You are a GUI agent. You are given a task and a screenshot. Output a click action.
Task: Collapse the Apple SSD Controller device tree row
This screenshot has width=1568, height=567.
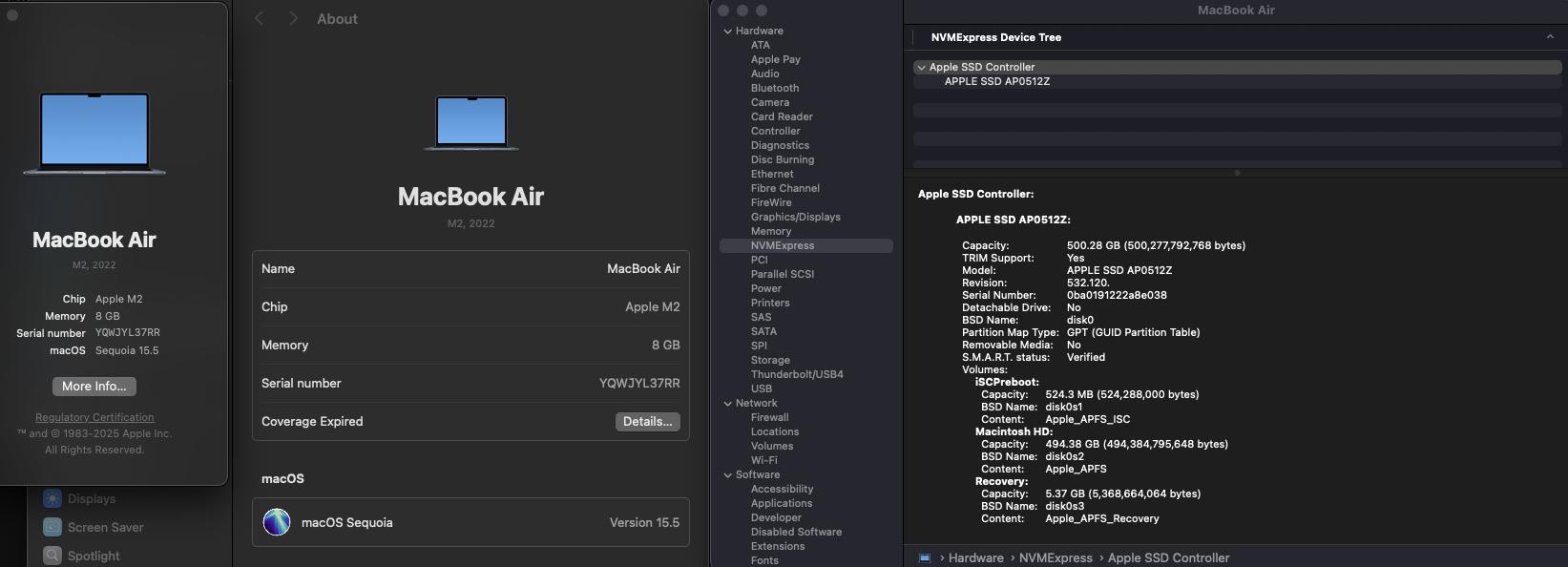[x=921, y=67]
